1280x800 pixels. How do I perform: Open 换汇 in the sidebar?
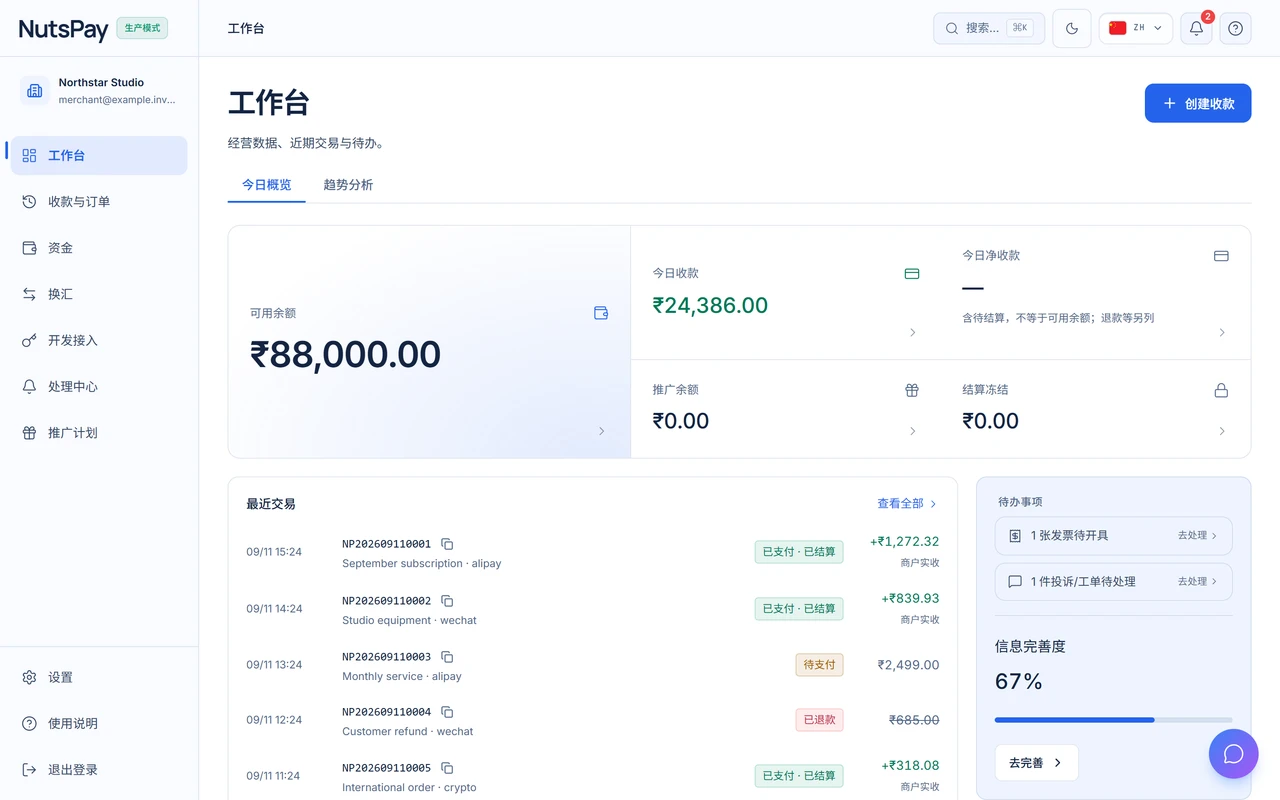pos(99,294)
